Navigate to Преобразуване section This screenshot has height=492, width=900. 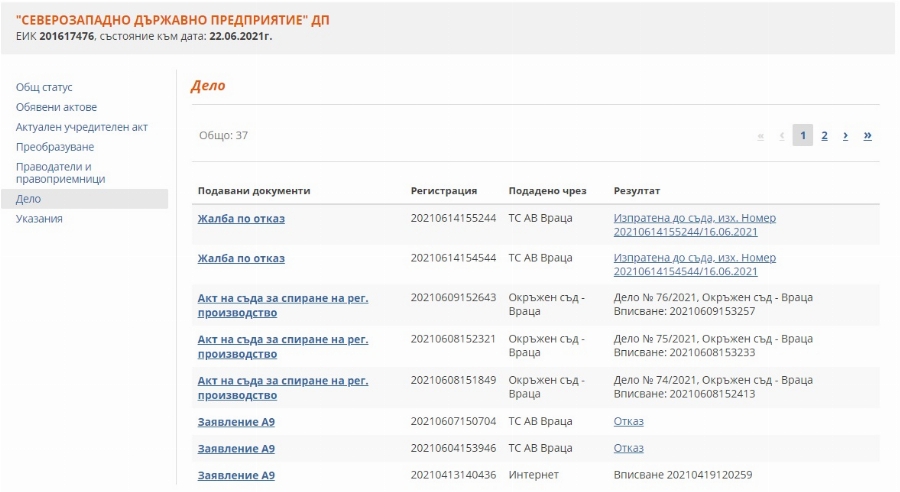tap(53, 147)
